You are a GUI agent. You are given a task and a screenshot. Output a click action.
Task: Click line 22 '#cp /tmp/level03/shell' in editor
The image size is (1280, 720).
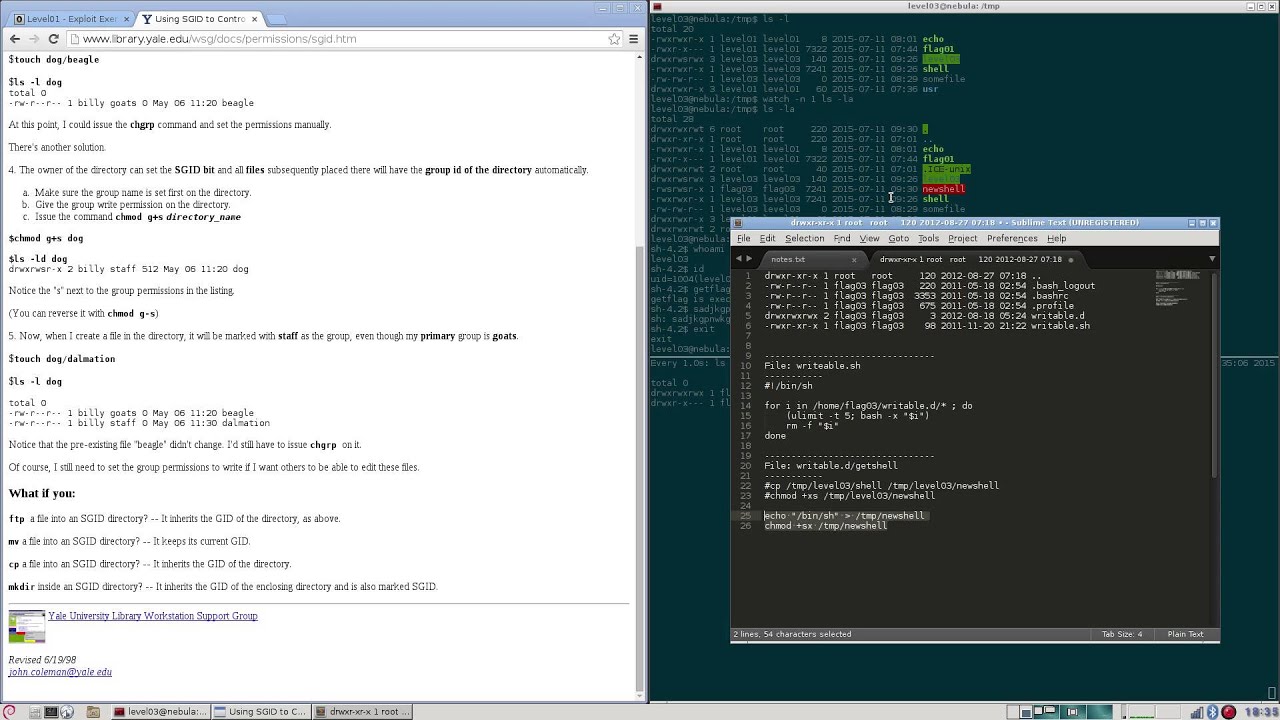pyautogui.click(x=881, y=486)
